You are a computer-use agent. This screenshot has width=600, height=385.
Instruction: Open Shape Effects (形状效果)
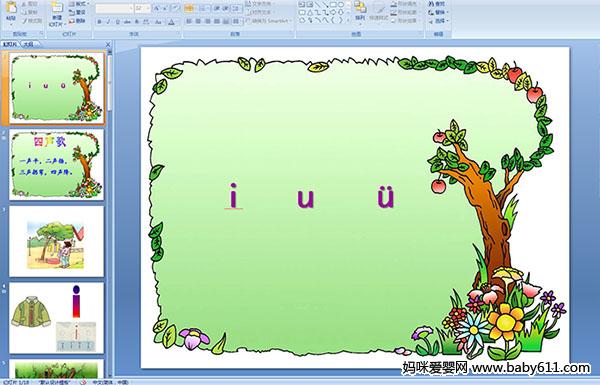click(405, 21)
